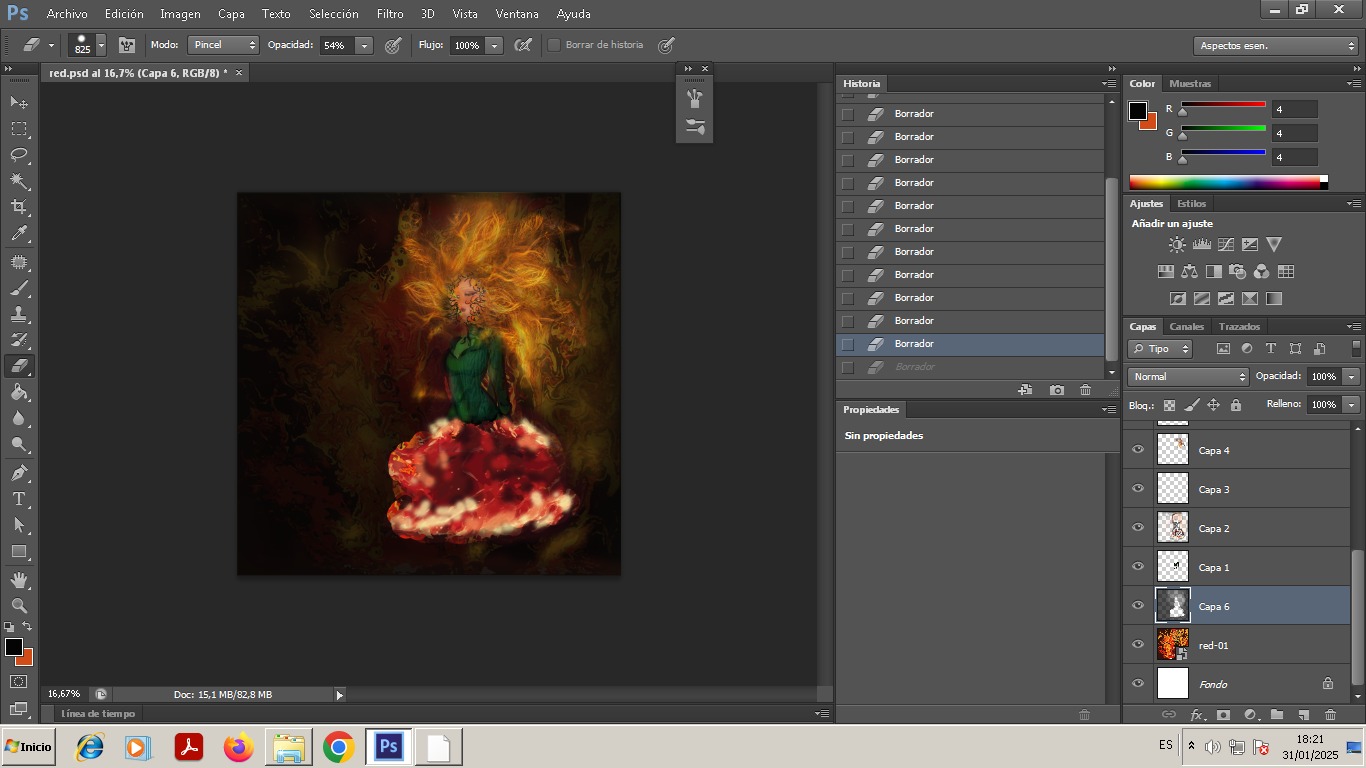The height and width of the screenshot is (768, 1366).
Task: Open Flujo slider dropdown arrow
Action: 494,45
